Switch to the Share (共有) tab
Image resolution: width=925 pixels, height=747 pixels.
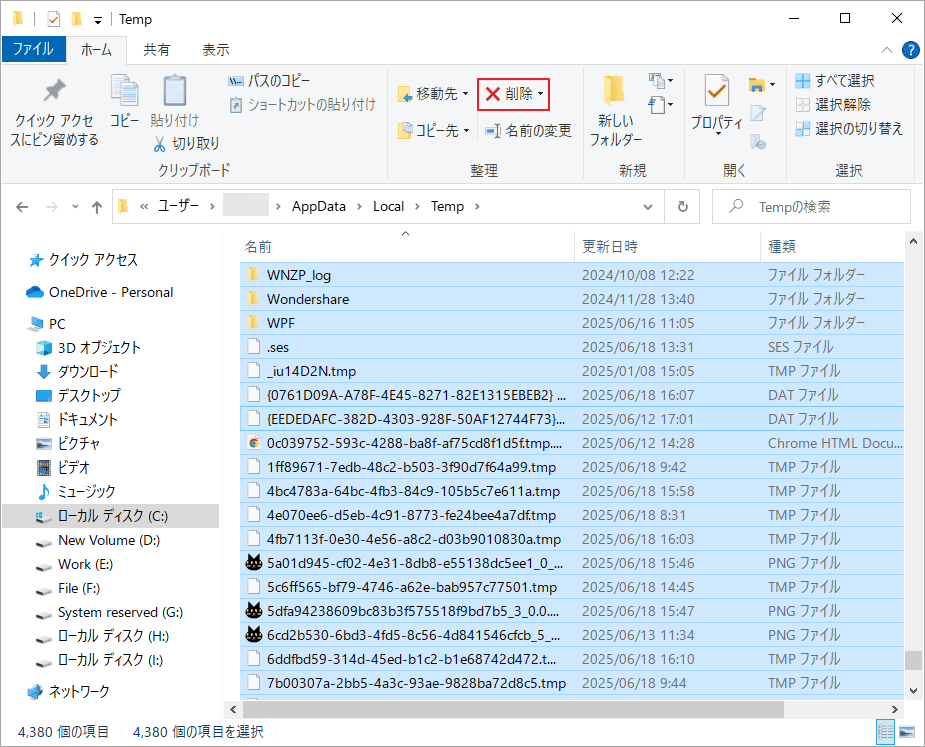(x=156, y=50)
